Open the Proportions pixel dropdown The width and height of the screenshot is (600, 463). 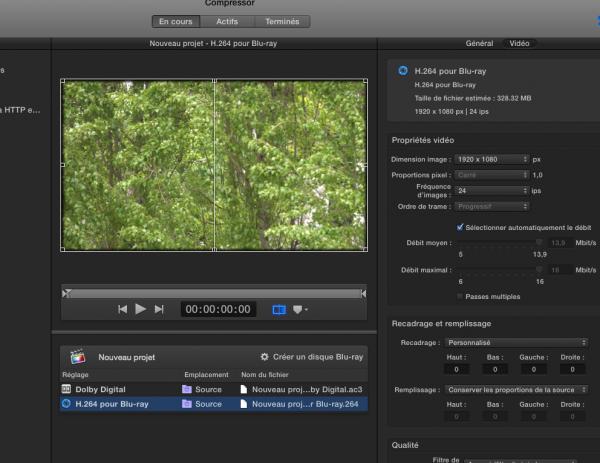[492, 175]
